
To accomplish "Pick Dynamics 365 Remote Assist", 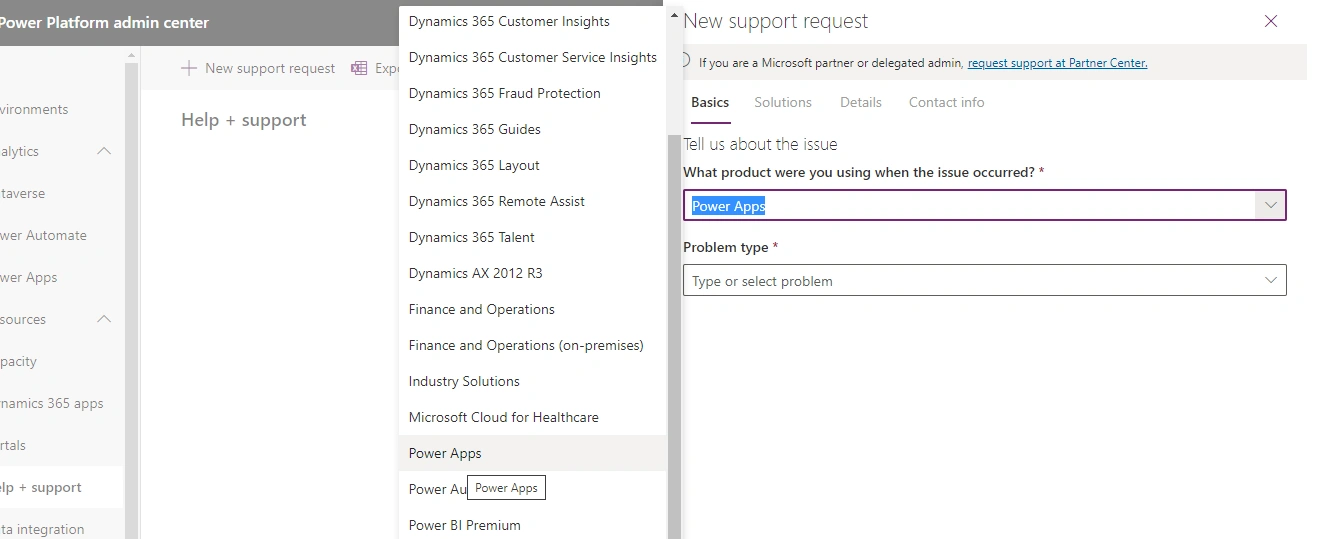I will point(532,201).
